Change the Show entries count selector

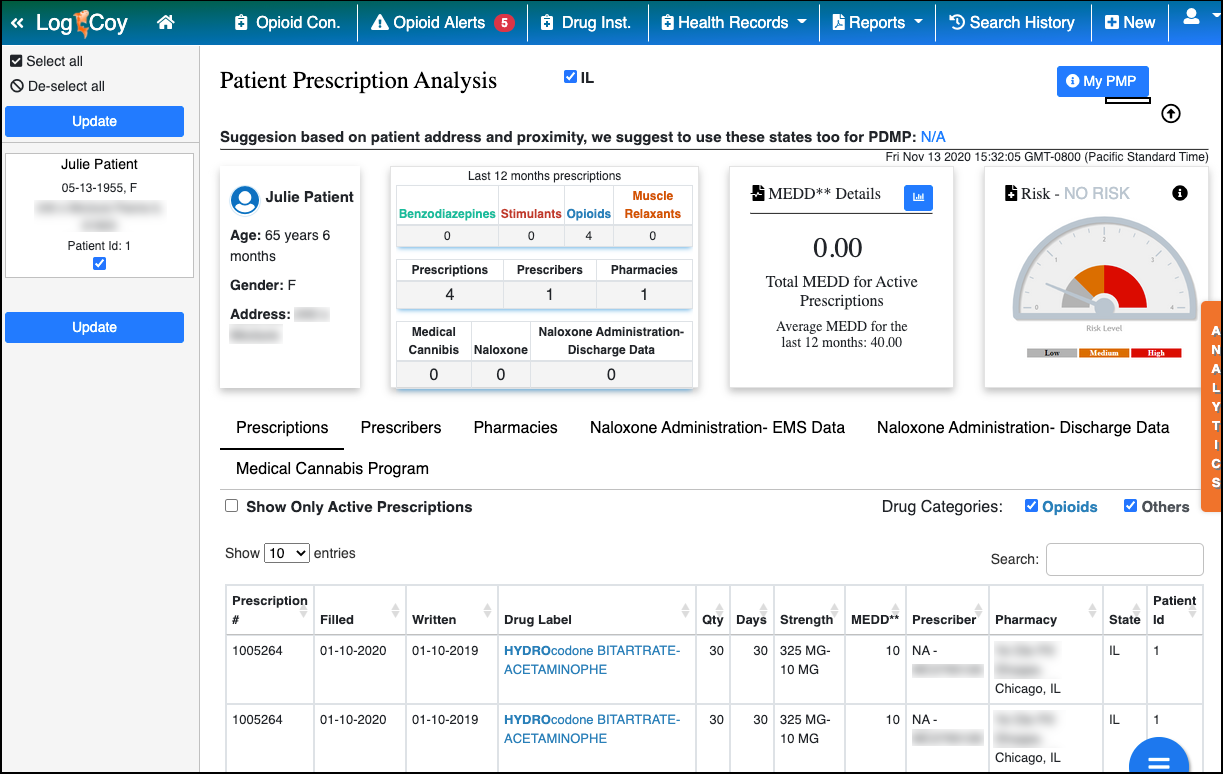(286, 553)
